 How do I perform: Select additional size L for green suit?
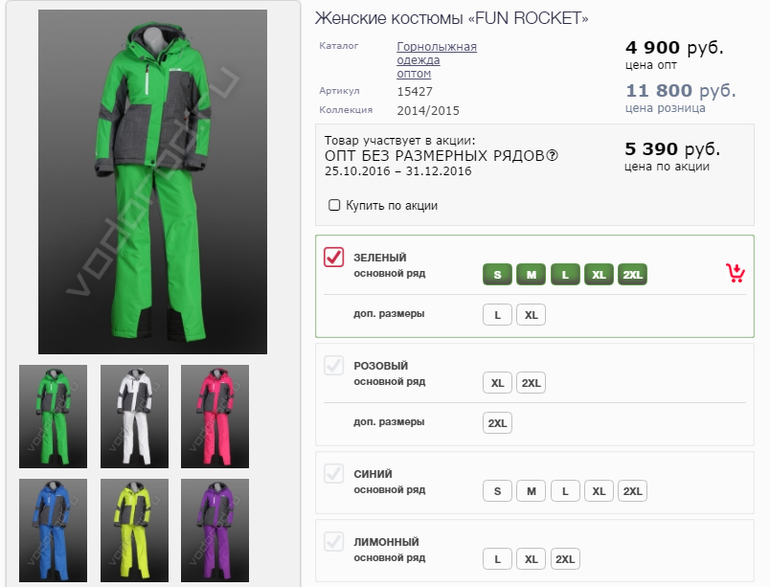(497, 315)
